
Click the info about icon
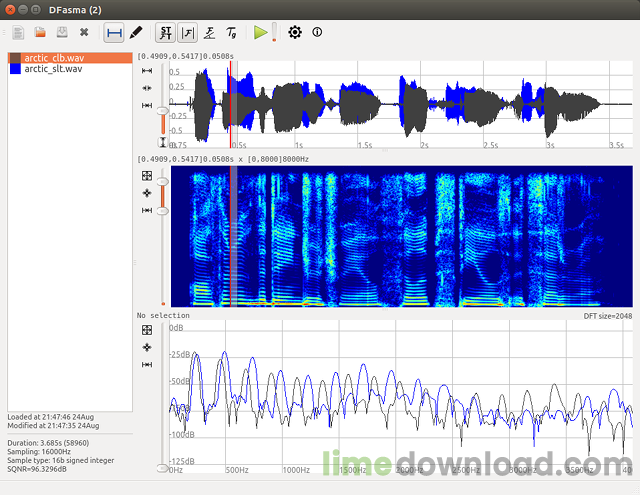pyautogui.click(x=318, y=33)
